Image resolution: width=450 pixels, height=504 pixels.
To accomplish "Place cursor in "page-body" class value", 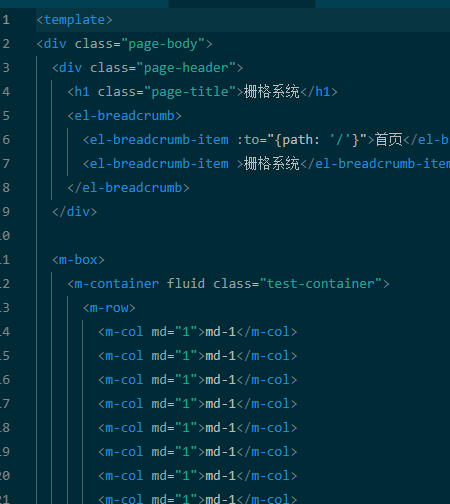I will click(x=163, y=44).
